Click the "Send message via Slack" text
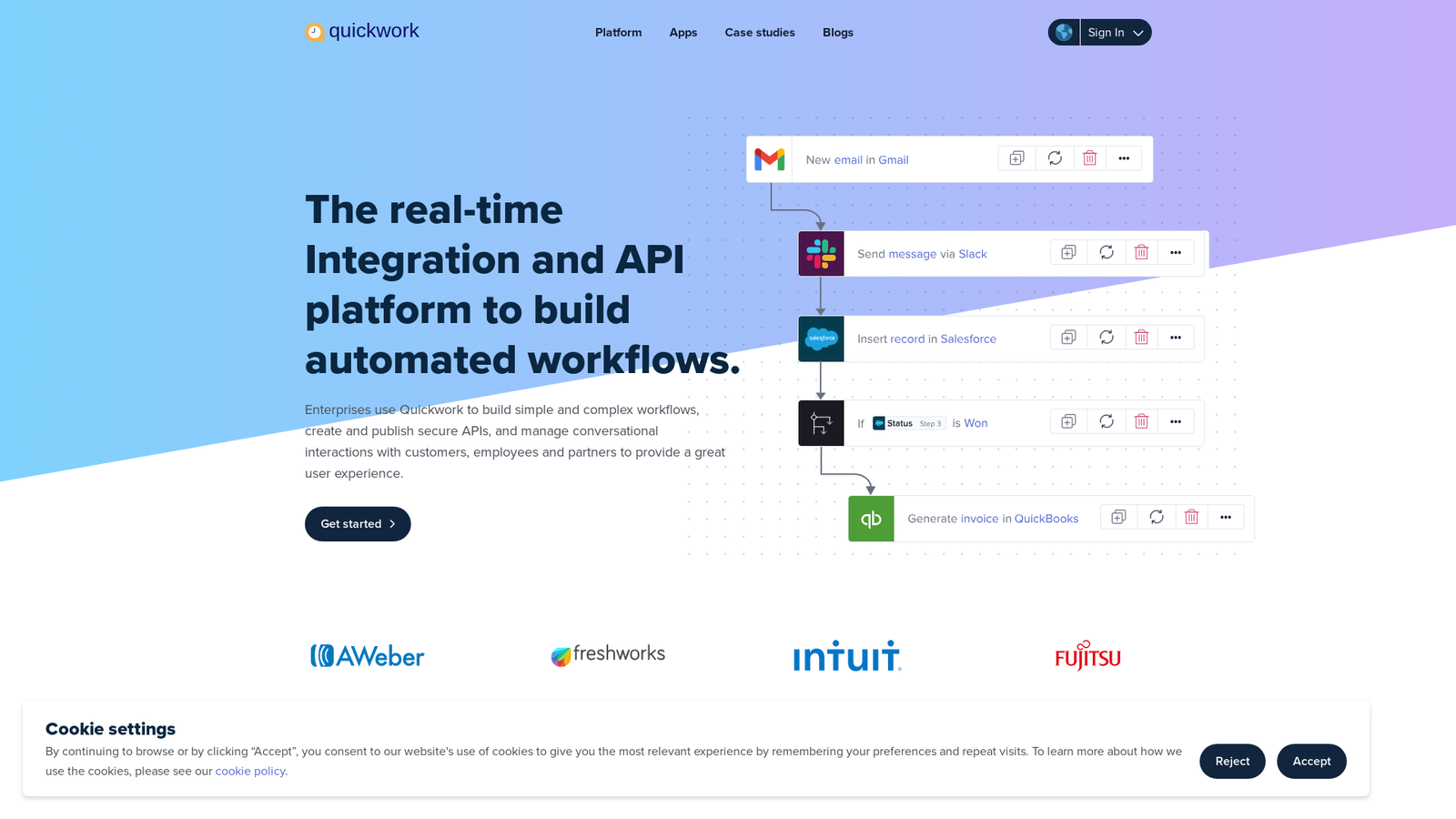This screenshot has height=819, width=1456. point(922,254)
